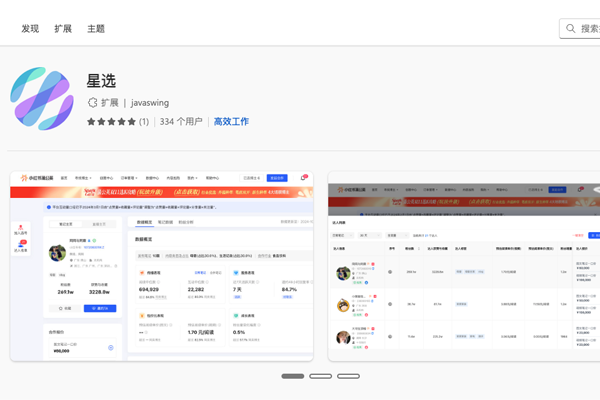Open the 主题 tab
The height and width of the screenshot is (400, 600).
[96, 29]
